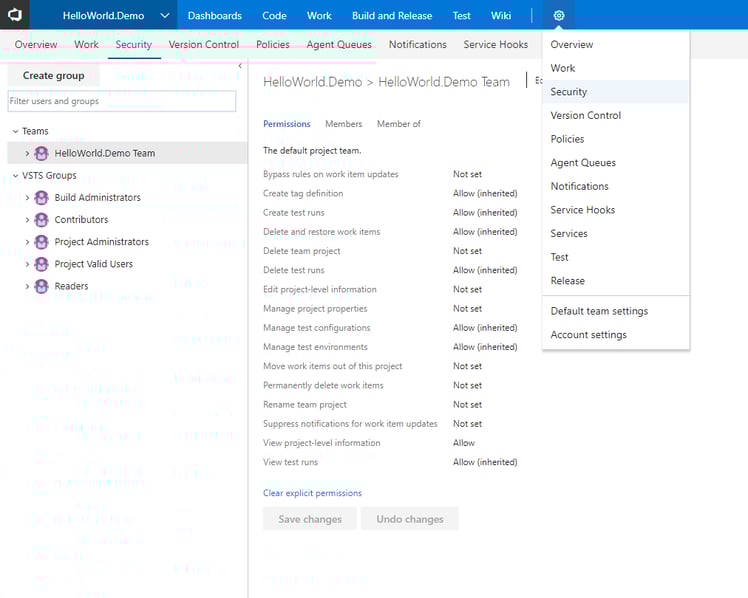Click the Build Administrators group icon

point(42,197)
